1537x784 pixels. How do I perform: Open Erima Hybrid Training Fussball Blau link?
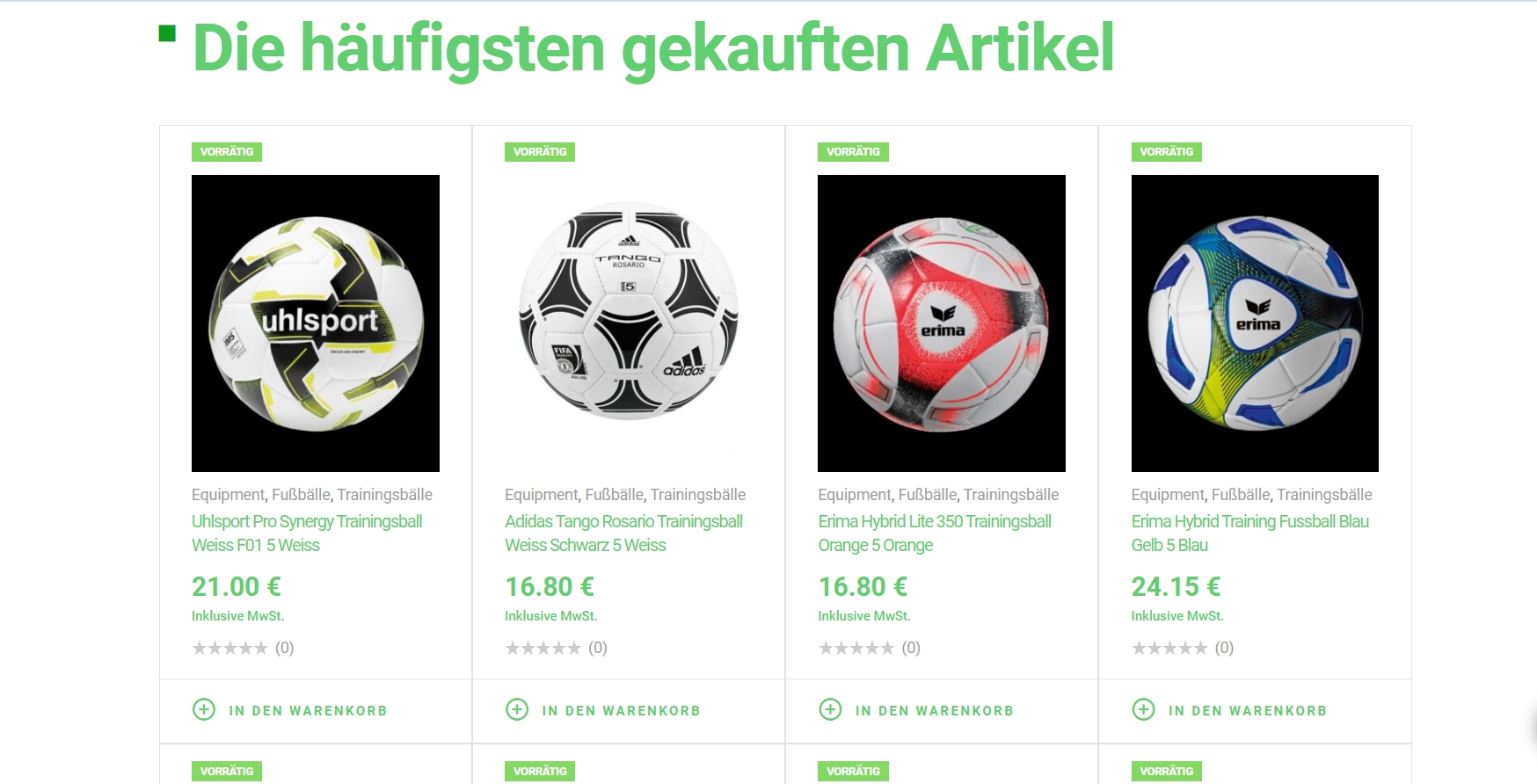[x=1250, y=533]
